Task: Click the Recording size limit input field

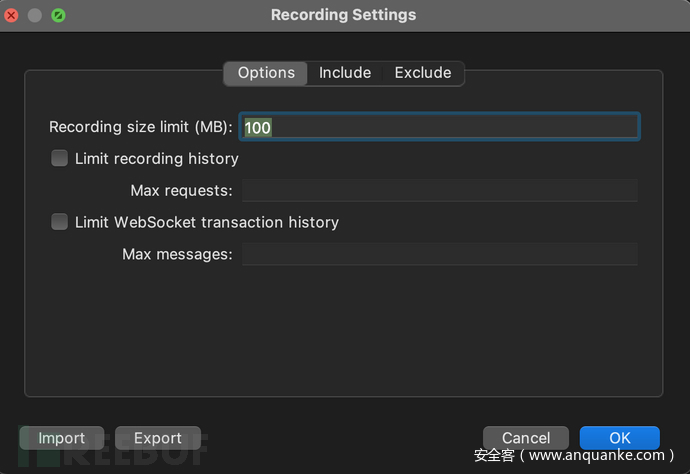Action: (x=440, y=127)
